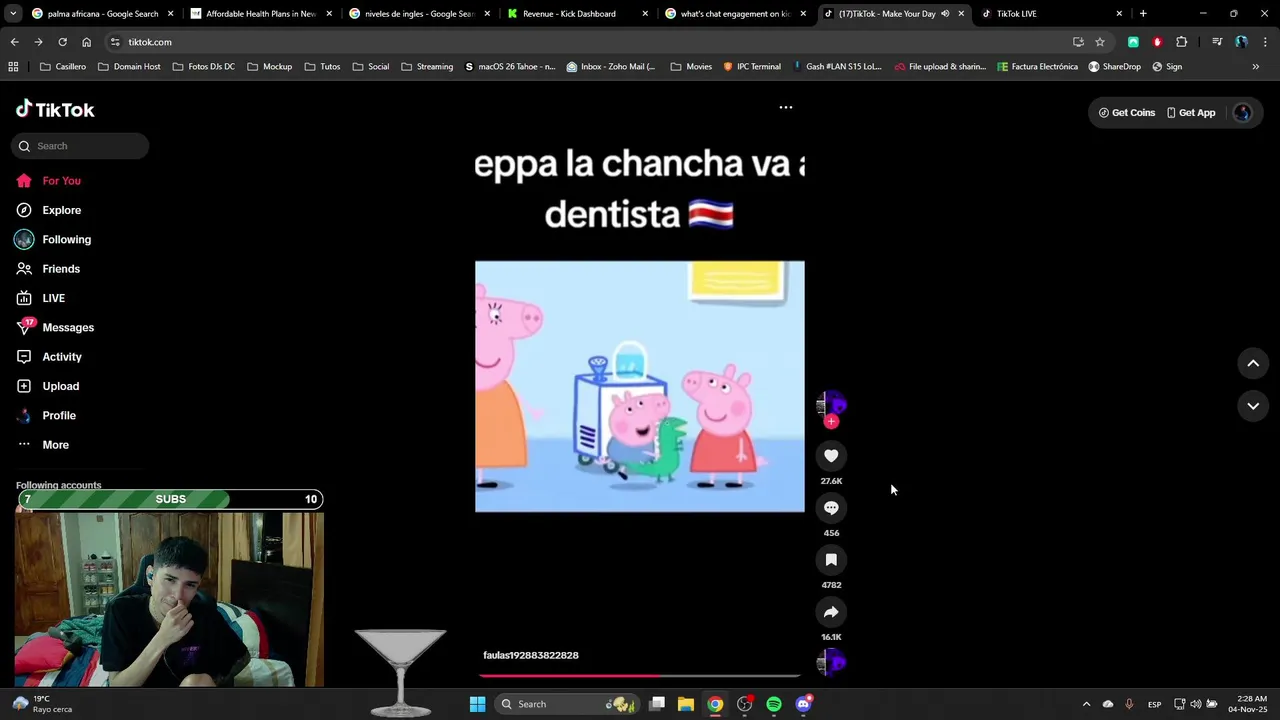
Task: Go back in browser history
Action: tap(14, 42)
